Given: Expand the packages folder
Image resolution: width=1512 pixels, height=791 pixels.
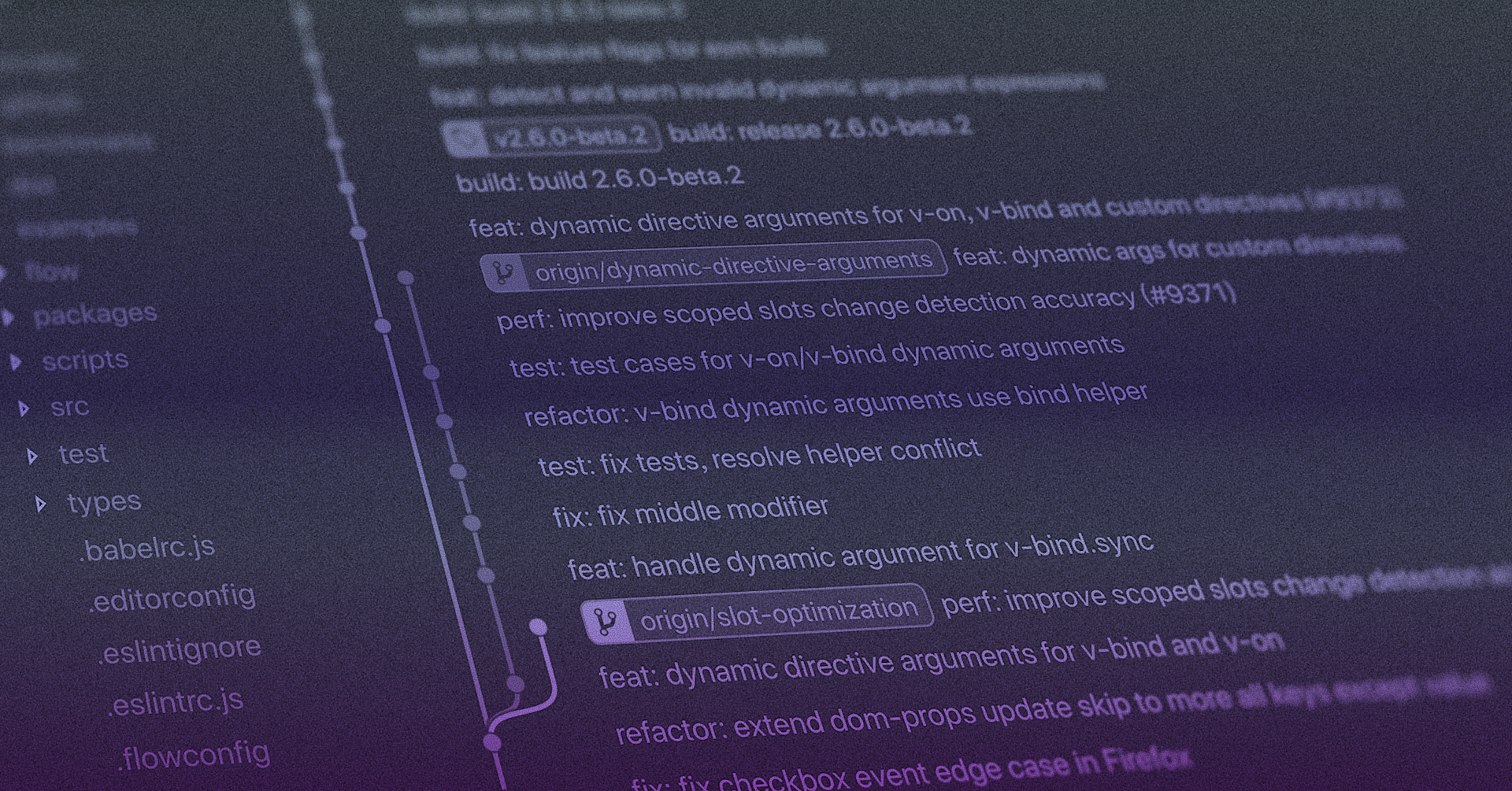Looking at the screenshot, I should coord(9,317).
